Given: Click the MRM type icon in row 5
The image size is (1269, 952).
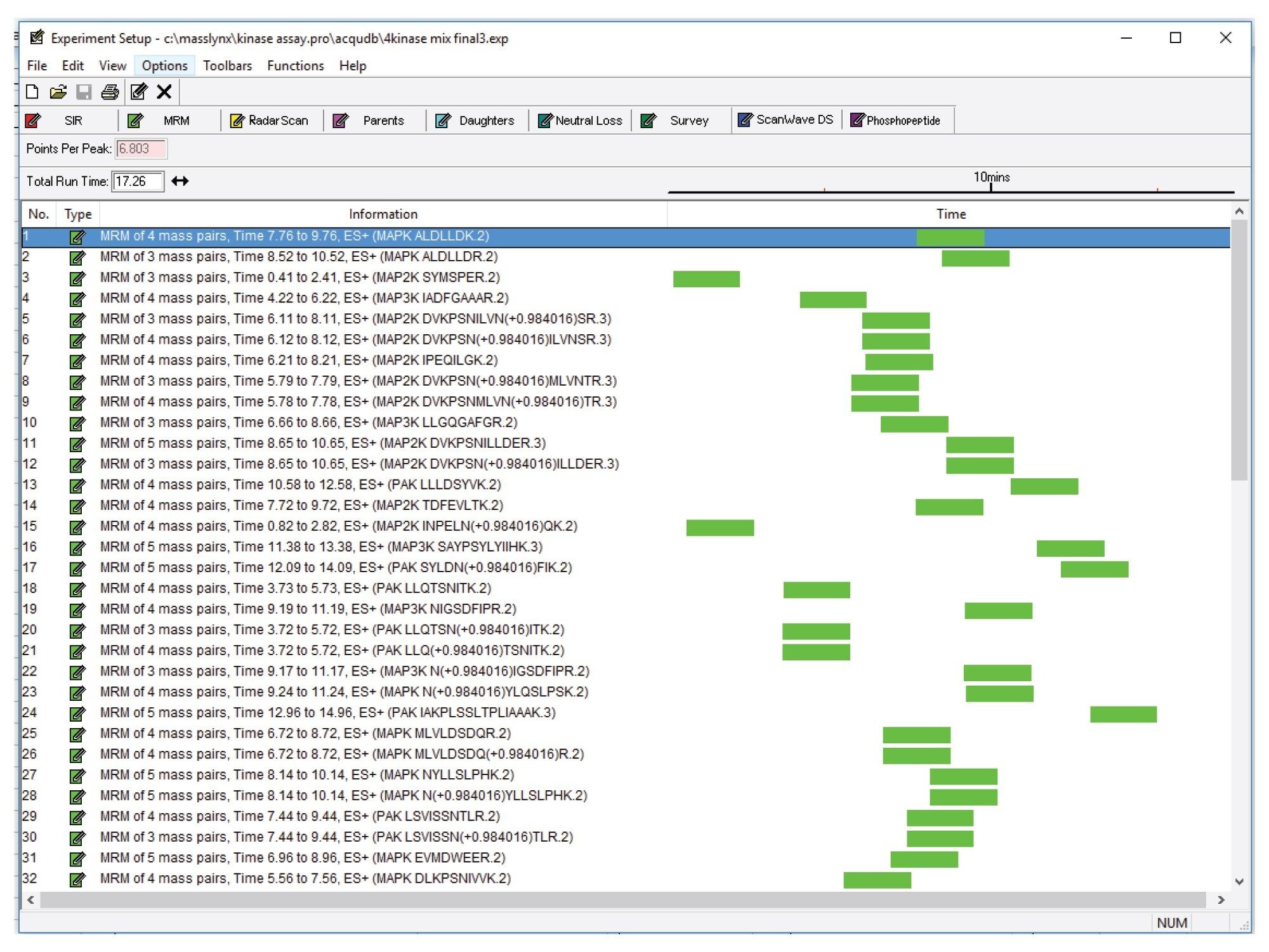Looking at the screenshot, I should (x=77, y=320).
